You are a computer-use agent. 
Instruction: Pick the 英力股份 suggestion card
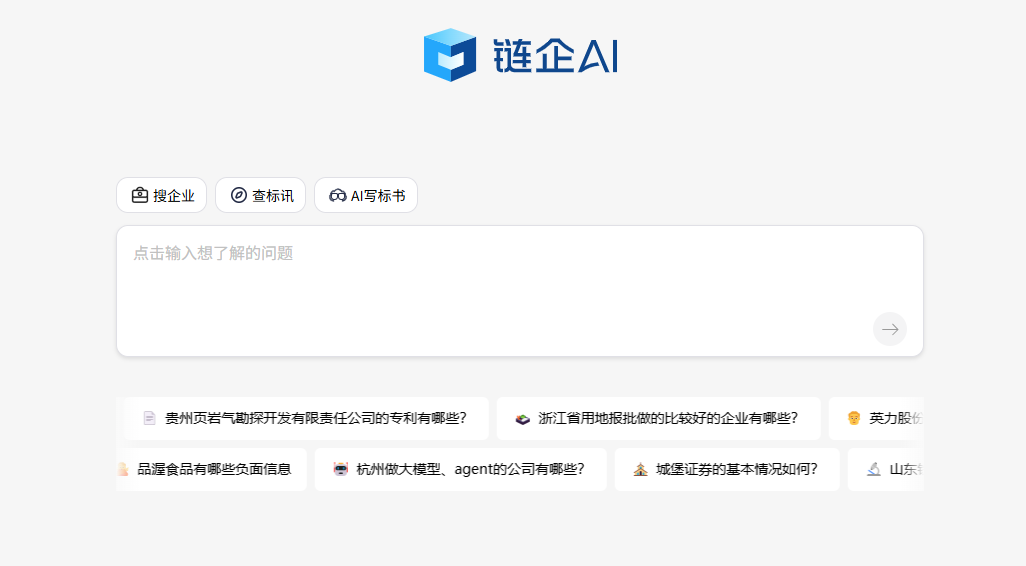pos(876,418)
